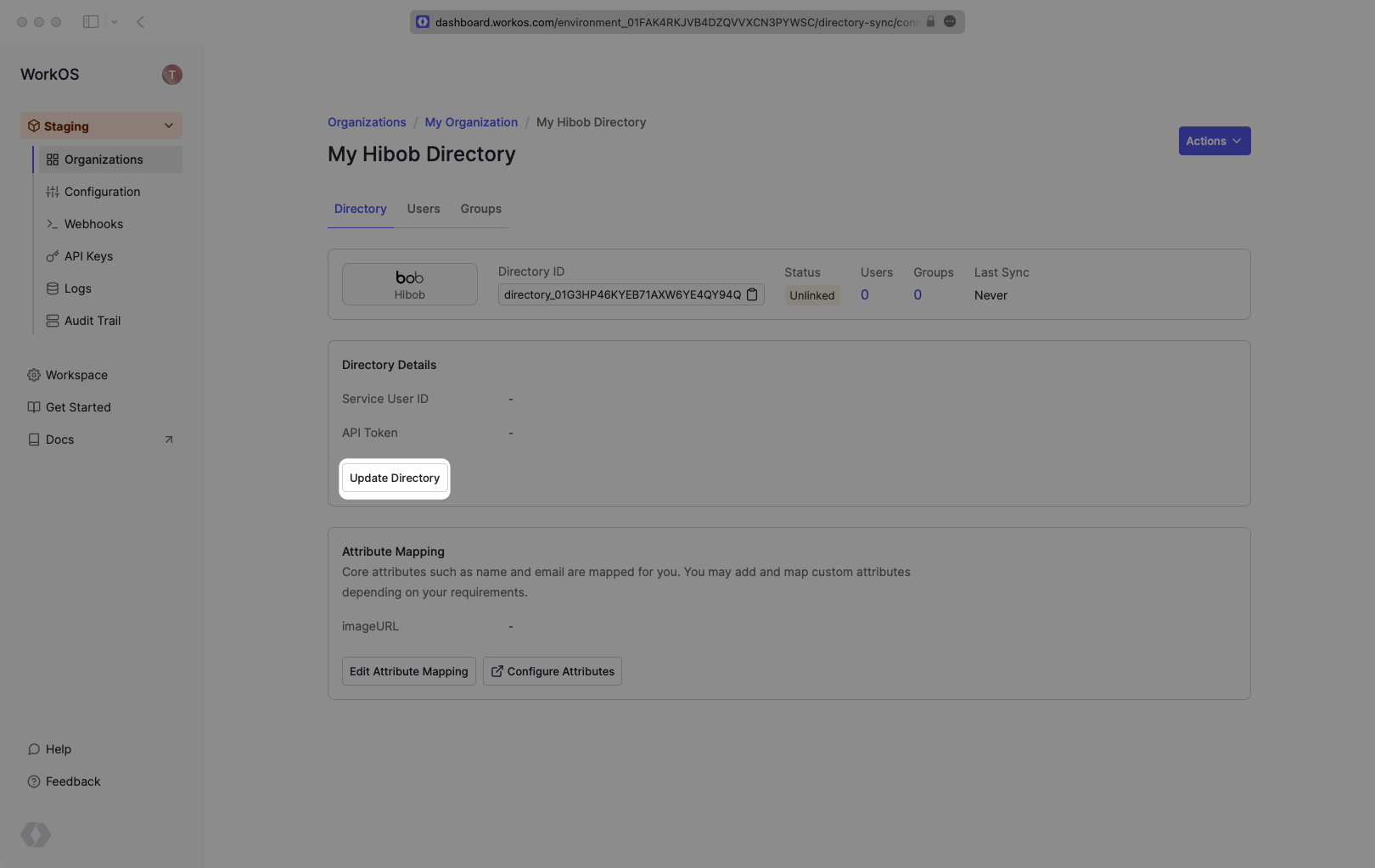1375x868 pixels.
Task: Go to the Logs section
Action: coord(77,288)
